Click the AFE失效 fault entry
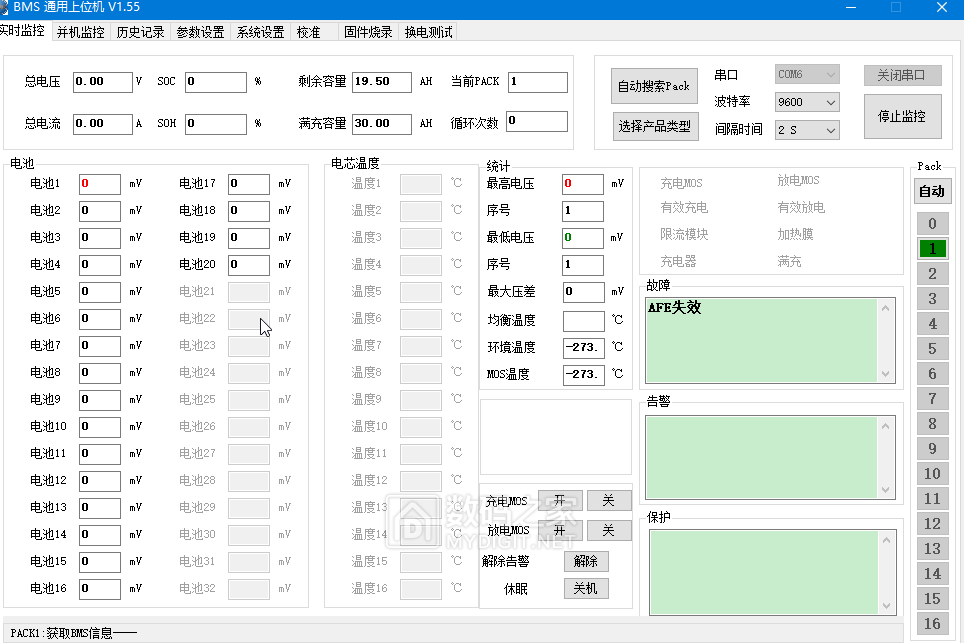964x643 pixels. coord(674,307)
